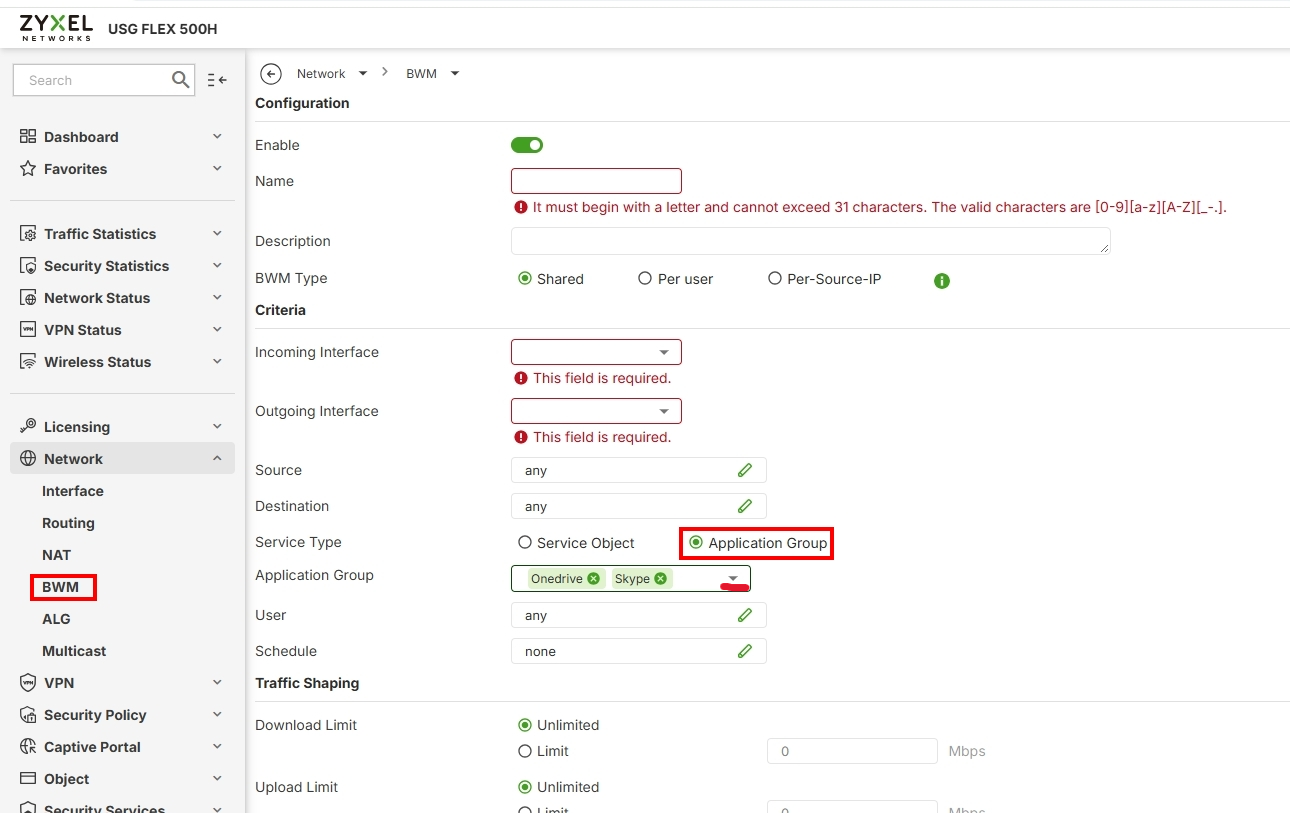Click the Captive Portal globe icon
Viewport: 1290px width, 813px height.
[28, 746]
